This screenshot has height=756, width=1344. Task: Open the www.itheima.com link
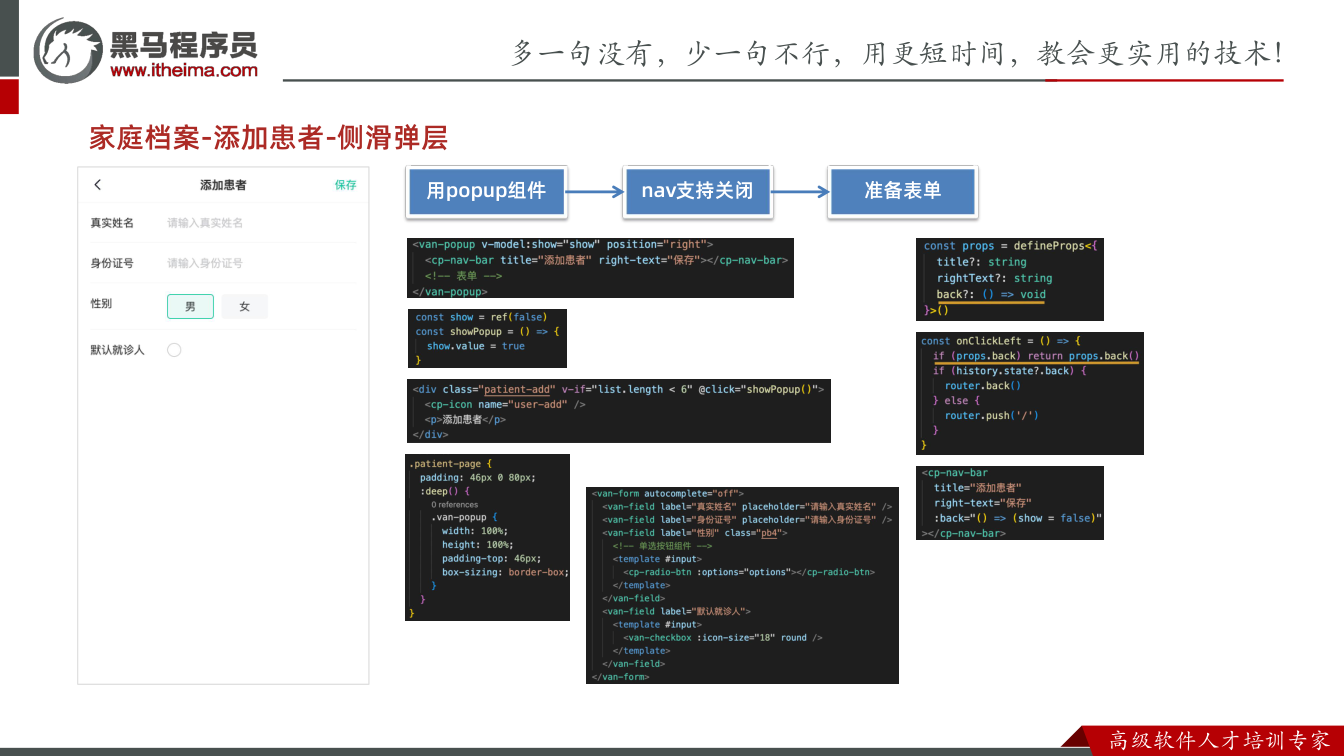pos(184,70)
